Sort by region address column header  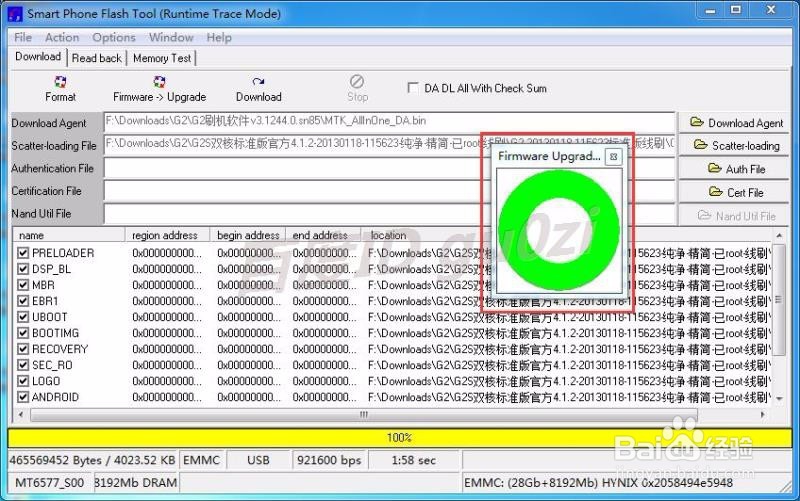pyautogui.click(x=168, y=235)
